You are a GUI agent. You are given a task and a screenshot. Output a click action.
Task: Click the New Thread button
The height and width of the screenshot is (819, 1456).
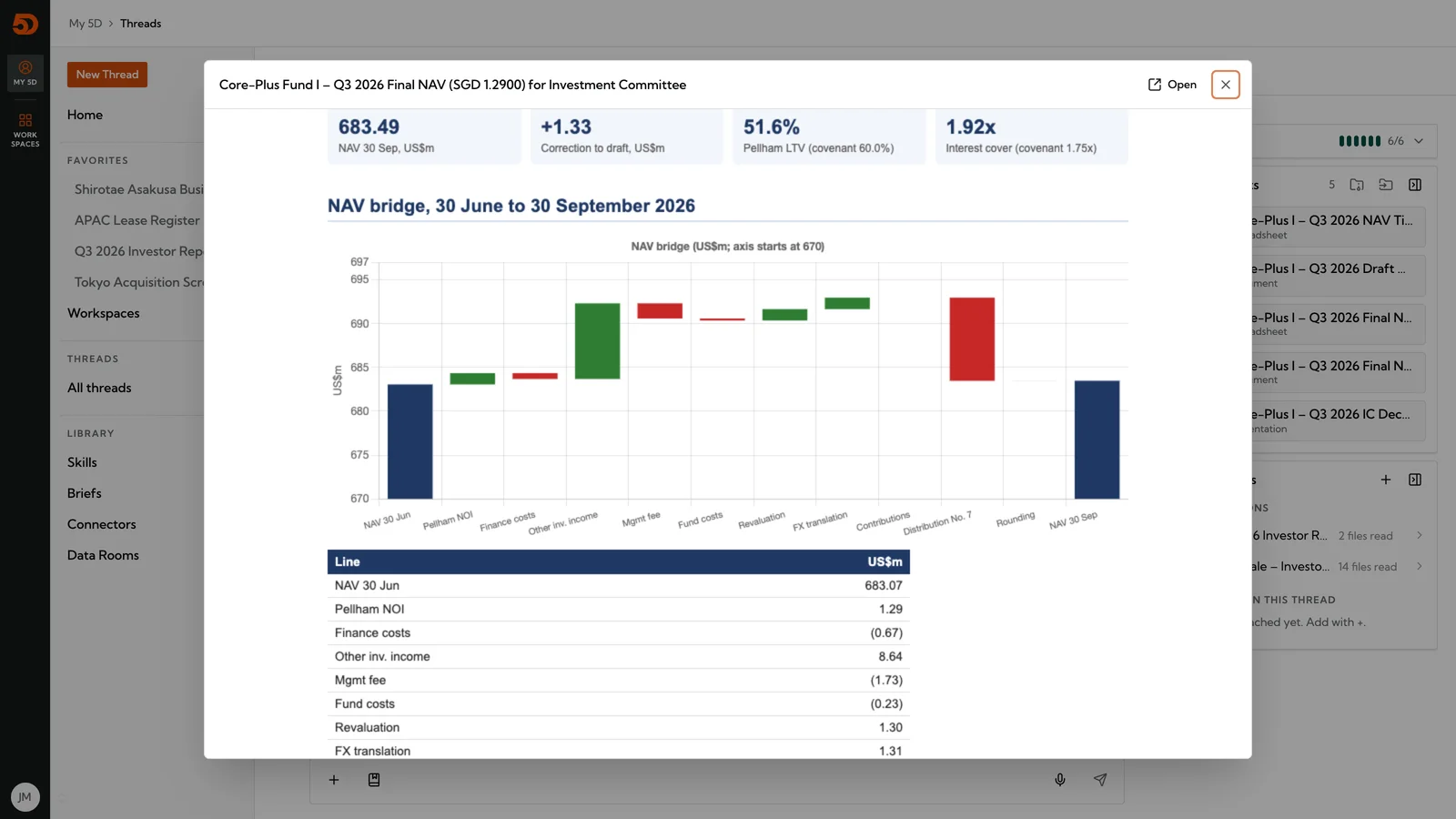(107, 75)
